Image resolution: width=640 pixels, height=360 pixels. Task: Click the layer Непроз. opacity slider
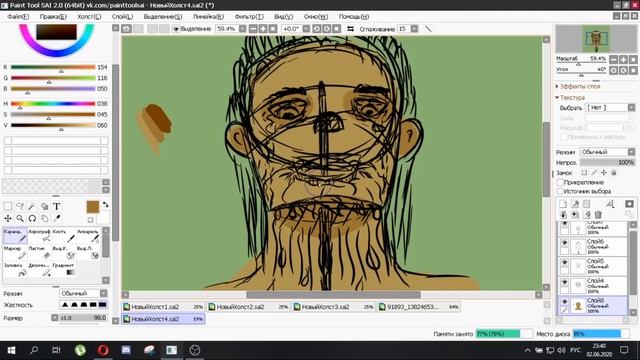pyautogui.click(x=607, y=162)
